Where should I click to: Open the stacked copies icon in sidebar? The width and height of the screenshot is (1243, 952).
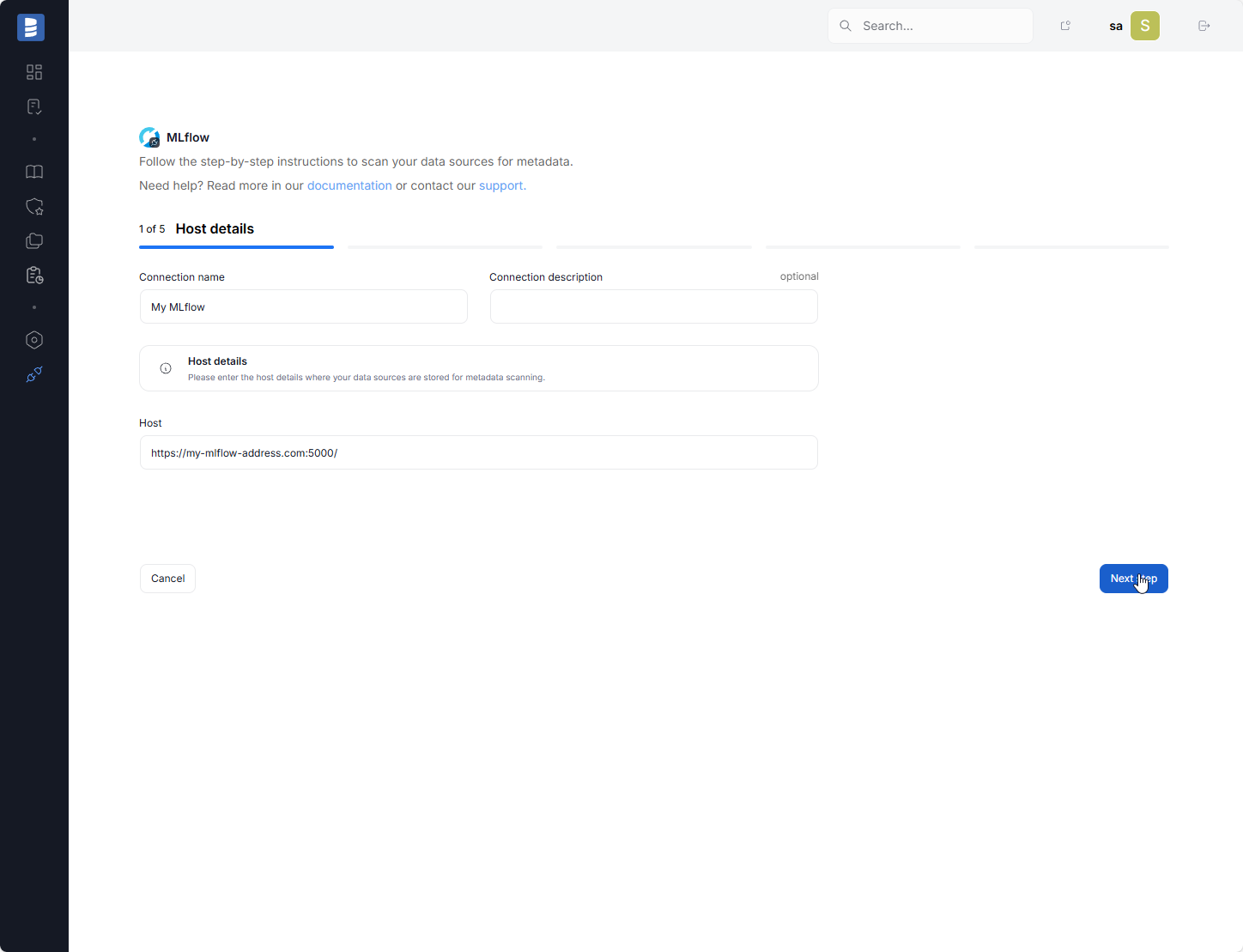[34, 241]
